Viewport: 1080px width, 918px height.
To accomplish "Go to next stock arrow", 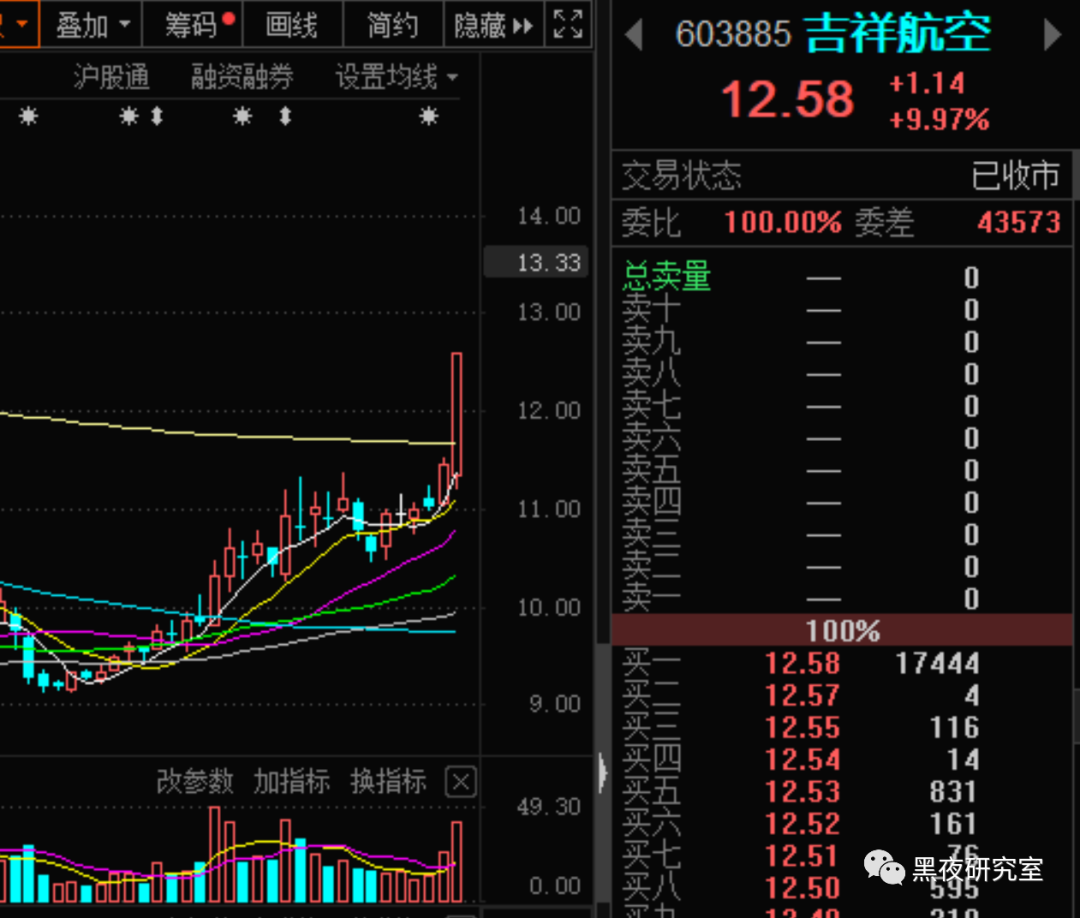I will pyautogui.click(x=1052, y=34).
